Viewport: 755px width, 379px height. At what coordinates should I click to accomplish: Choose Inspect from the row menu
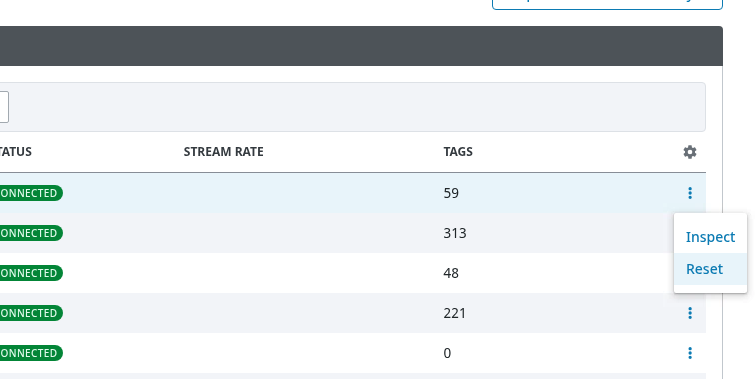pyautogui.click(x=710, y=237)
